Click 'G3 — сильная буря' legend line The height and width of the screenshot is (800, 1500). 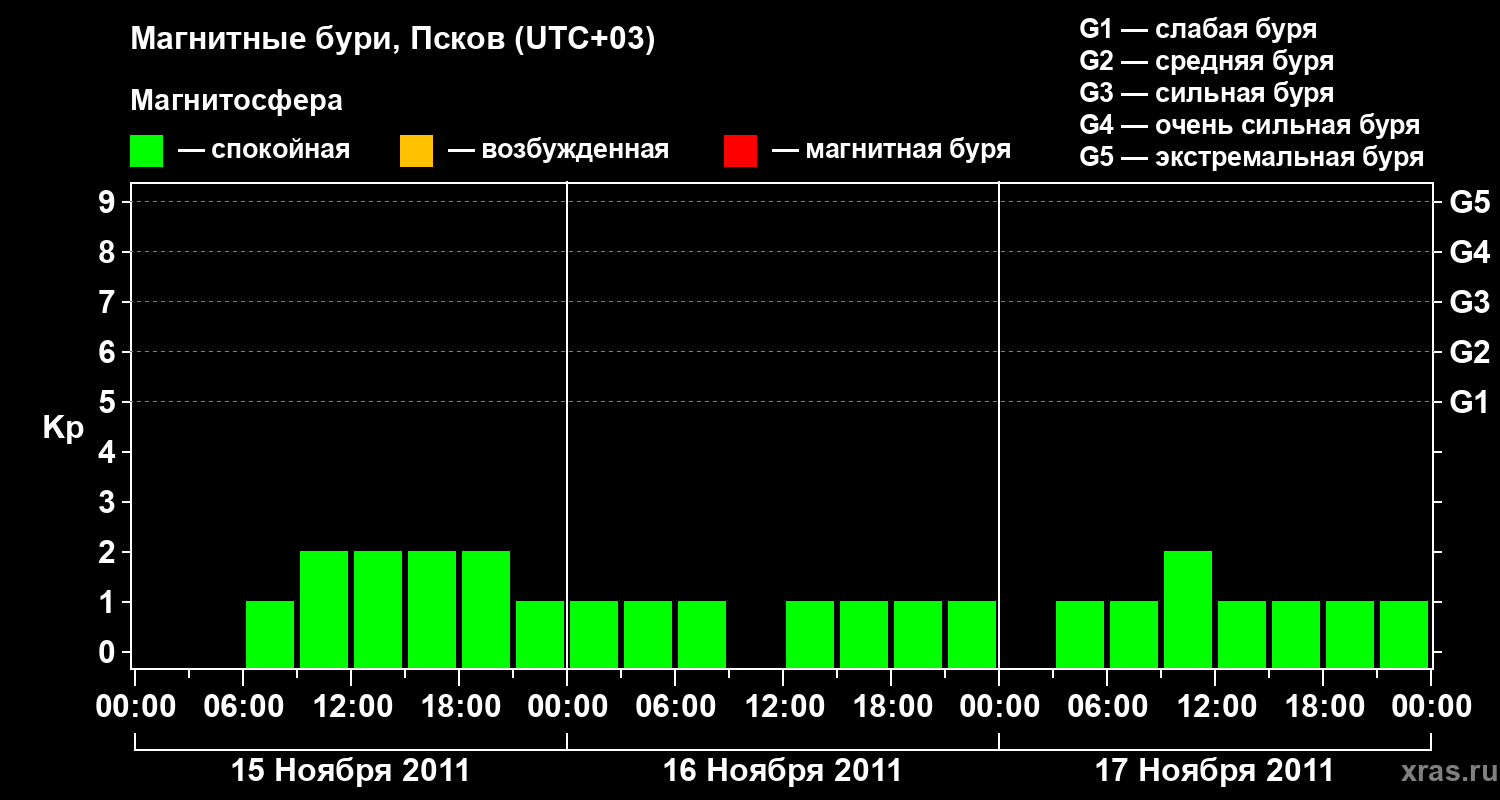(1207, 93)
